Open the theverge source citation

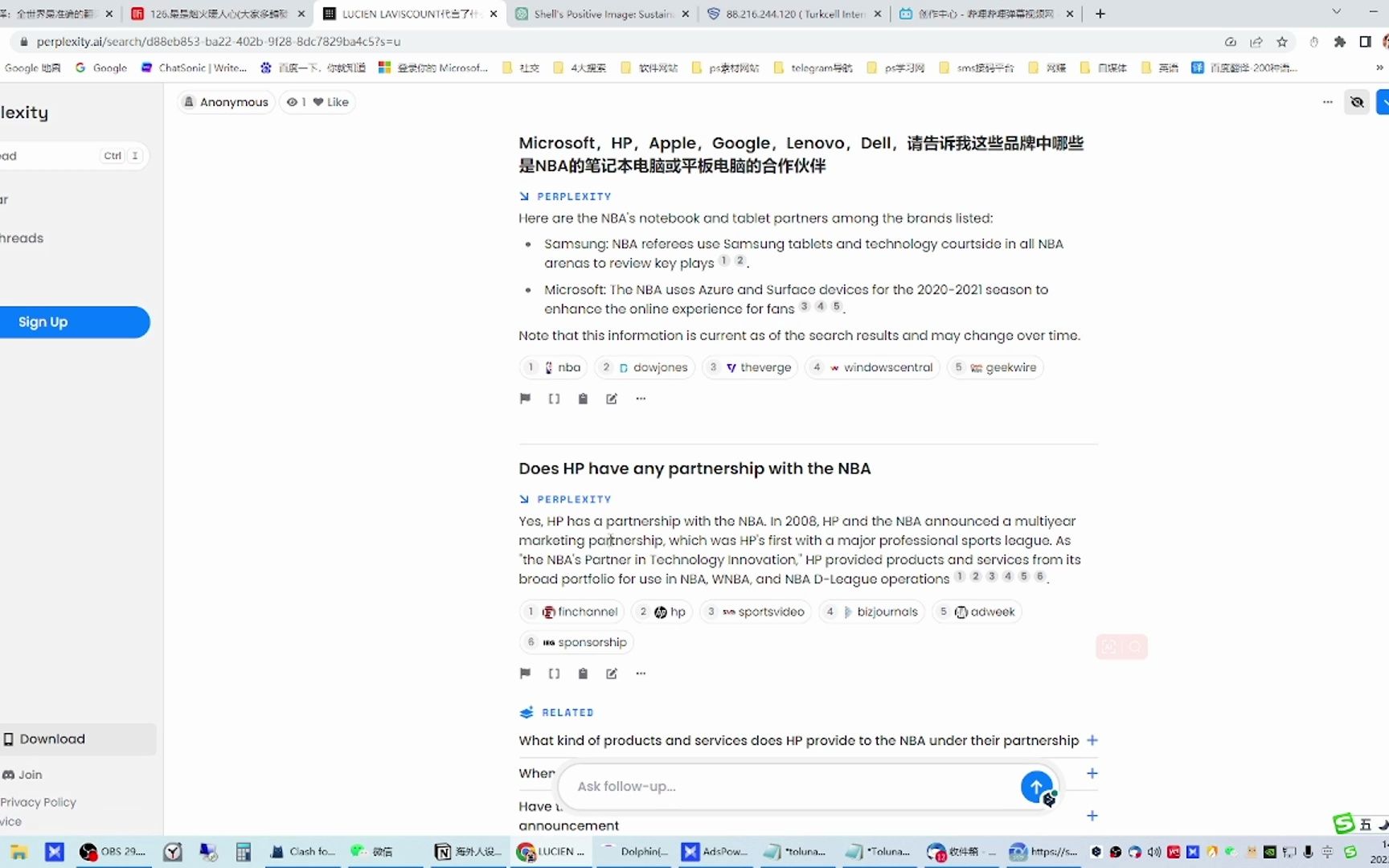(750, 367)
